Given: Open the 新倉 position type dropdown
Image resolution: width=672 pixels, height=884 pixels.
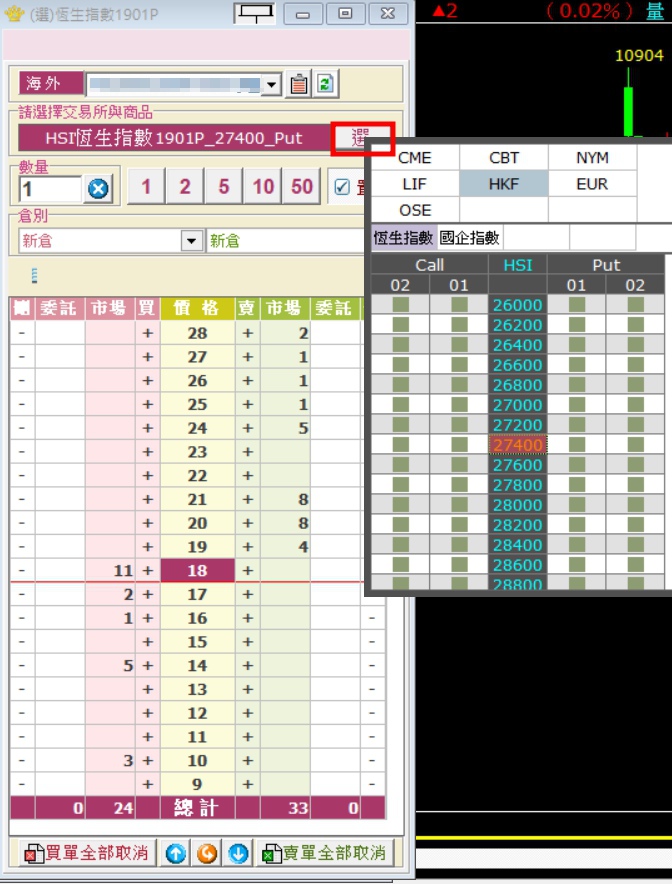Looking at the screenshot, I should 192,241.
